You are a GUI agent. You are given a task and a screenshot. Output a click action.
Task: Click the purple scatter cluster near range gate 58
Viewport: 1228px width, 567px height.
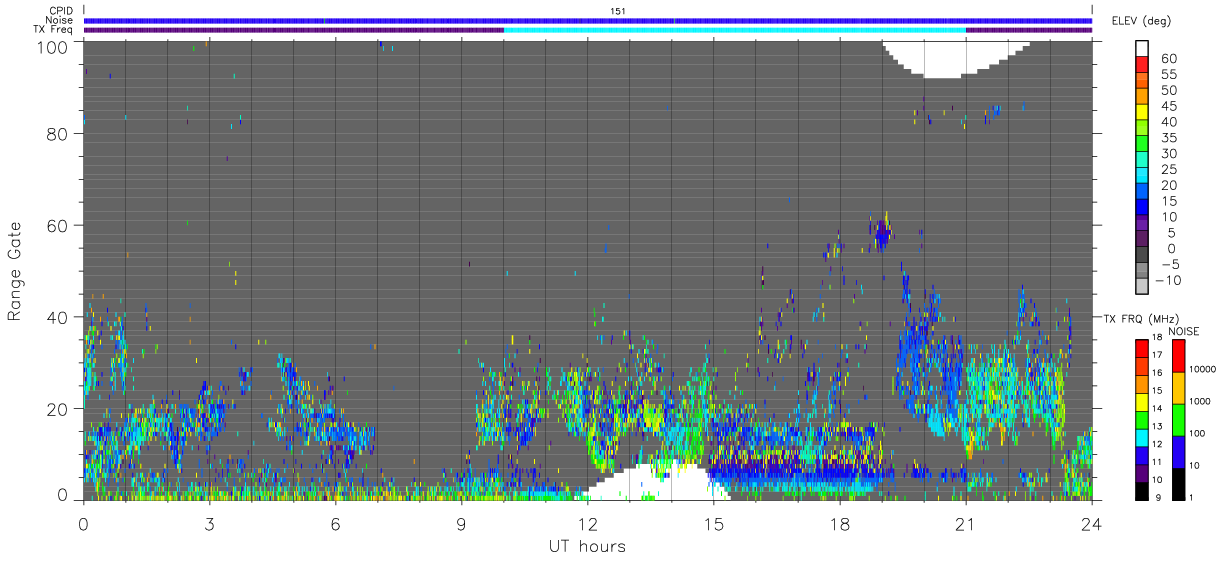882,236
